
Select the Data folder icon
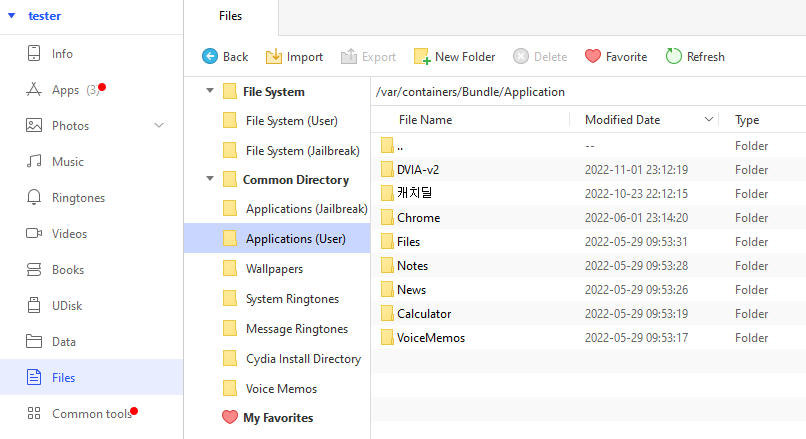click(x=34, y=341)
